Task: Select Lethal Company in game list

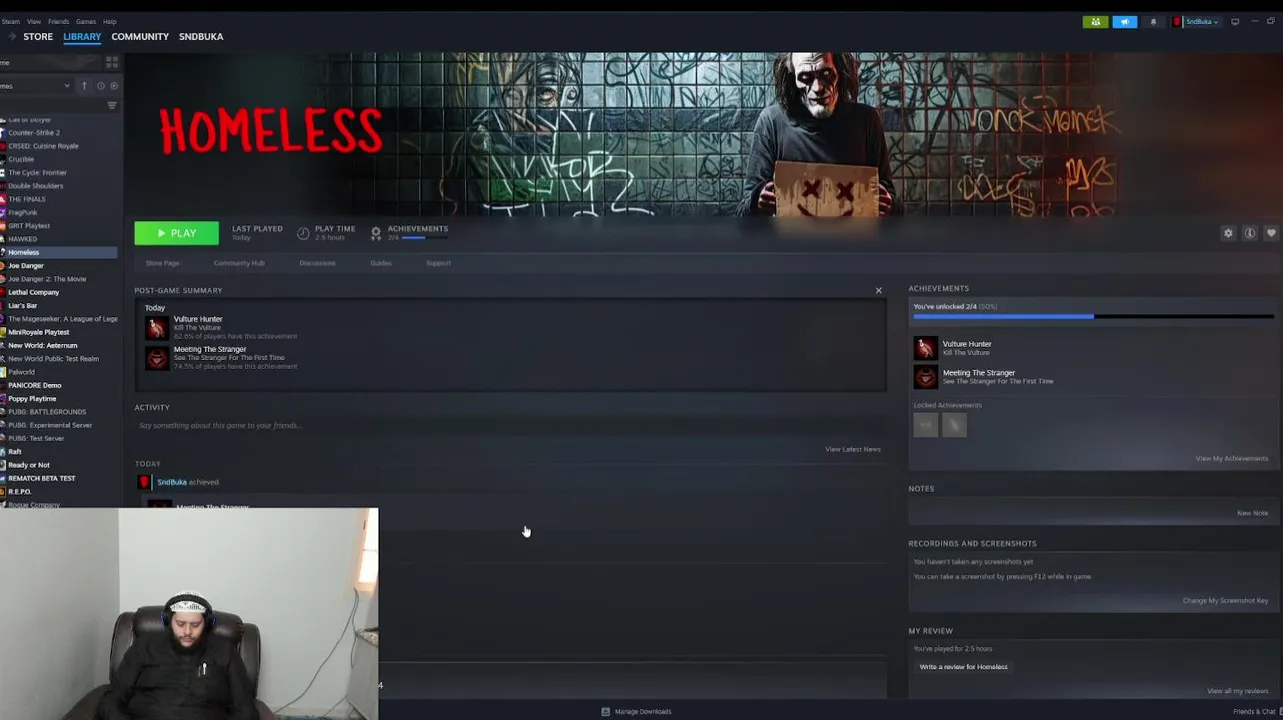Action: (x=34, y=292)
